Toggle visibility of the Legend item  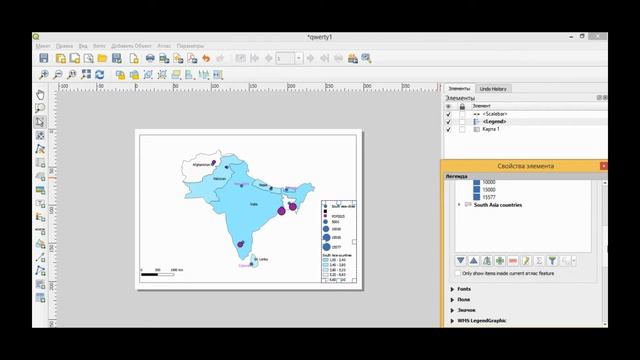click(x=449, y=122)
